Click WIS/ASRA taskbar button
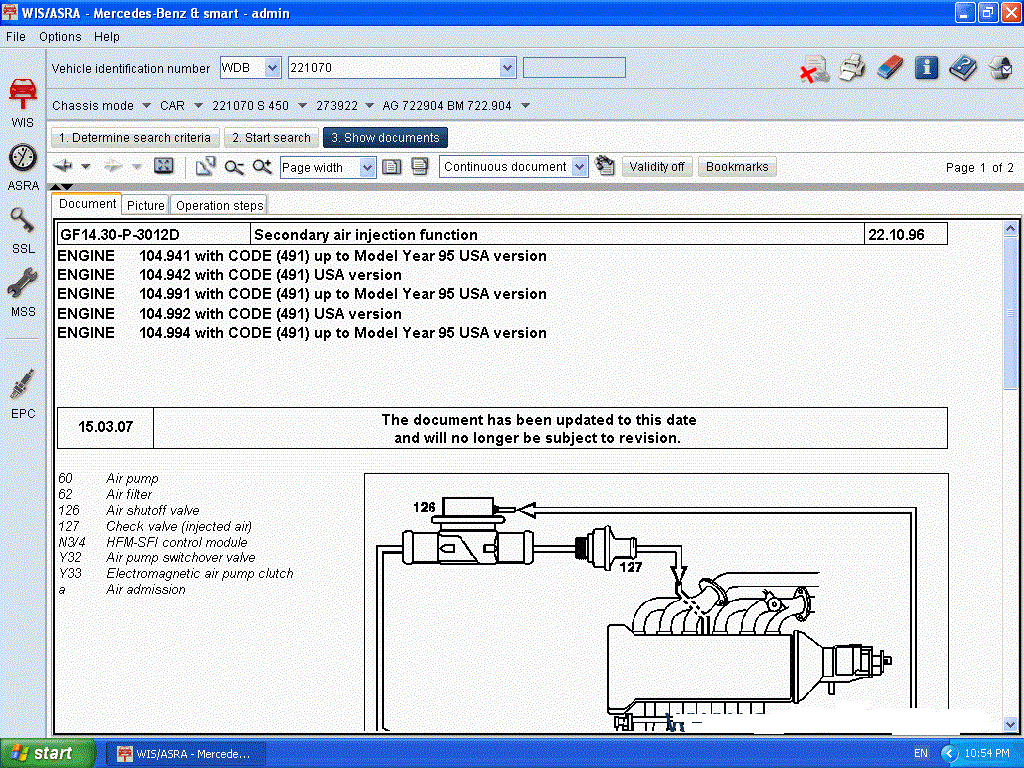Image resolution: width=1024 pixels, height=768 pixels. (x=186, y=754)
